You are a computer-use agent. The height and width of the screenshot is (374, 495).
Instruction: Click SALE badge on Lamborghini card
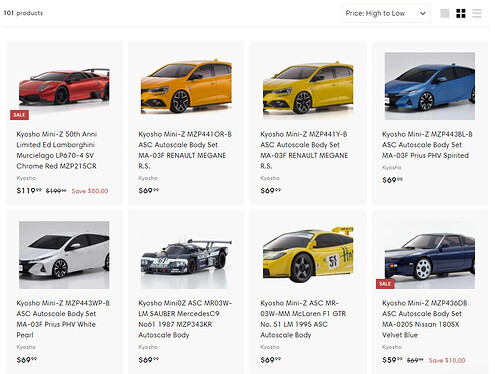[19, 115]
